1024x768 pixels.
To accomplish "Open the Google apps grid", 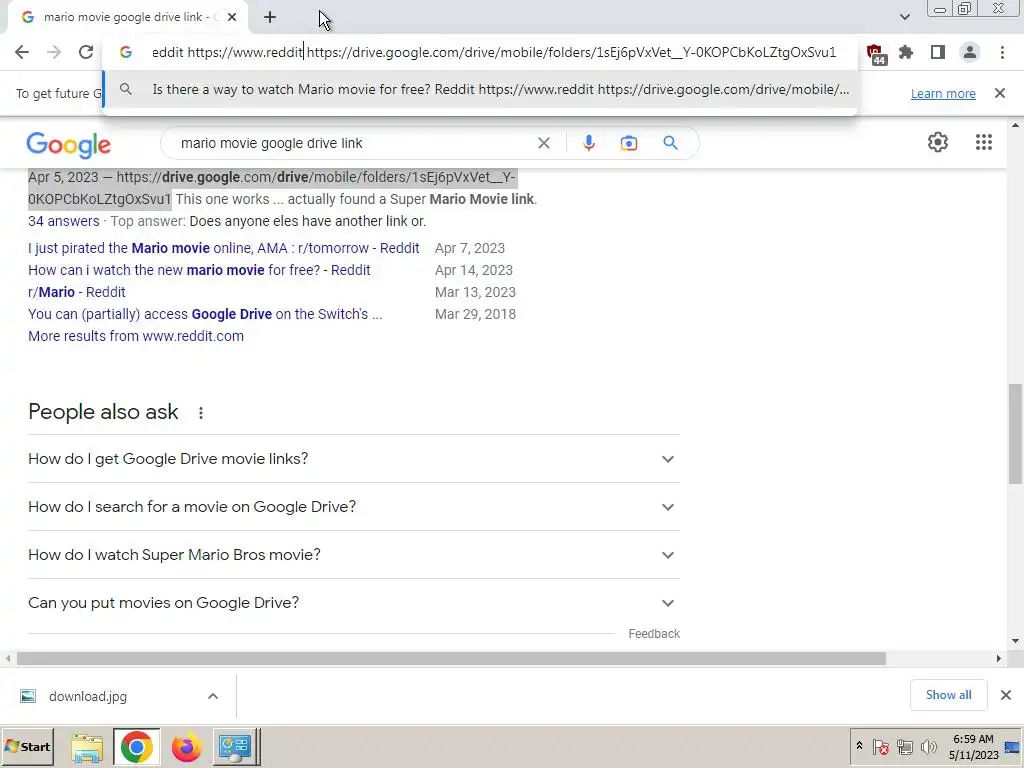I will (x=984, y=142).
